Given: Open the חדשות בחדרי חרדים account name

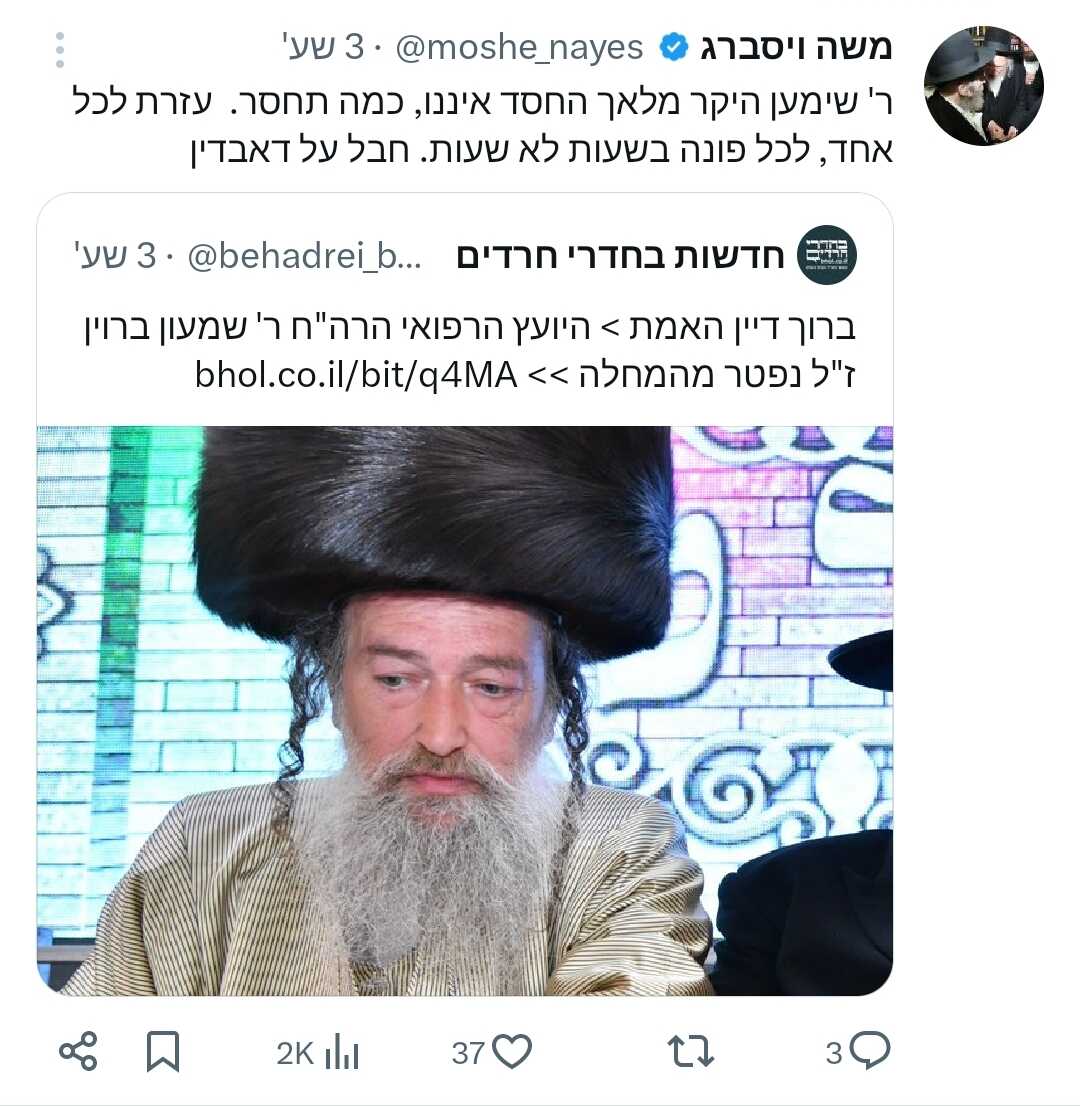Looking at the screenshot, I should pyautogui.click(x=620, y=255).
